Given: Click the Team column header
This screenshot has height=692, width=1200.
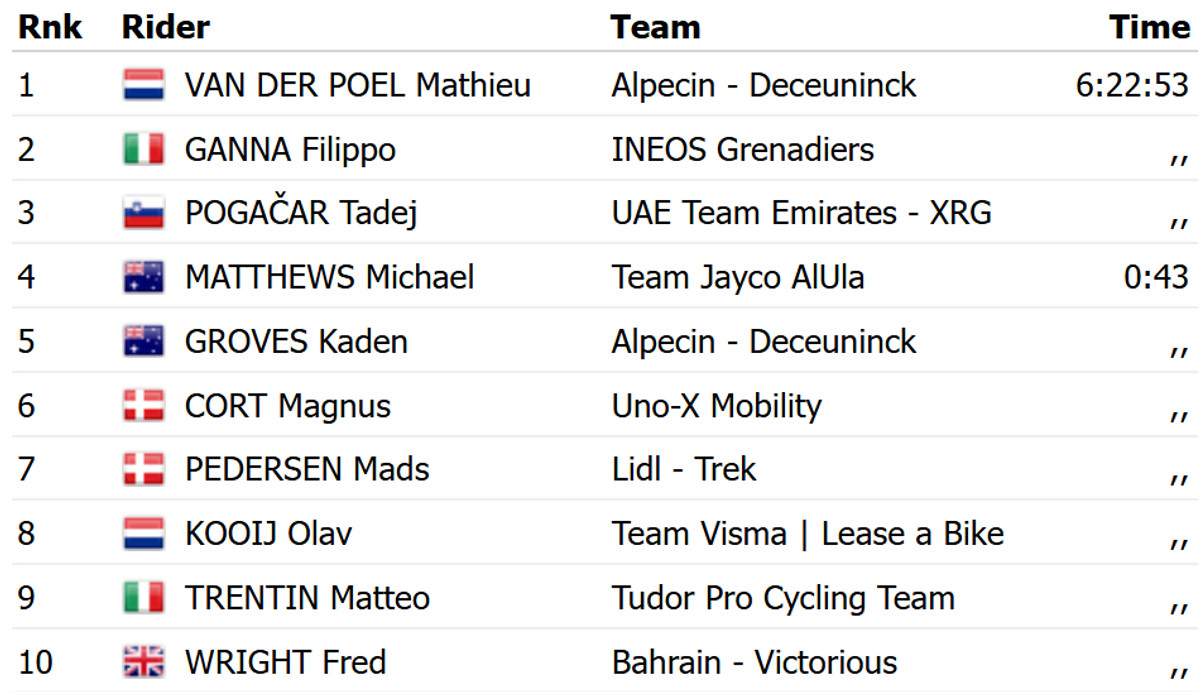Looking at the screenshot, I should click(x=655, y=27).
